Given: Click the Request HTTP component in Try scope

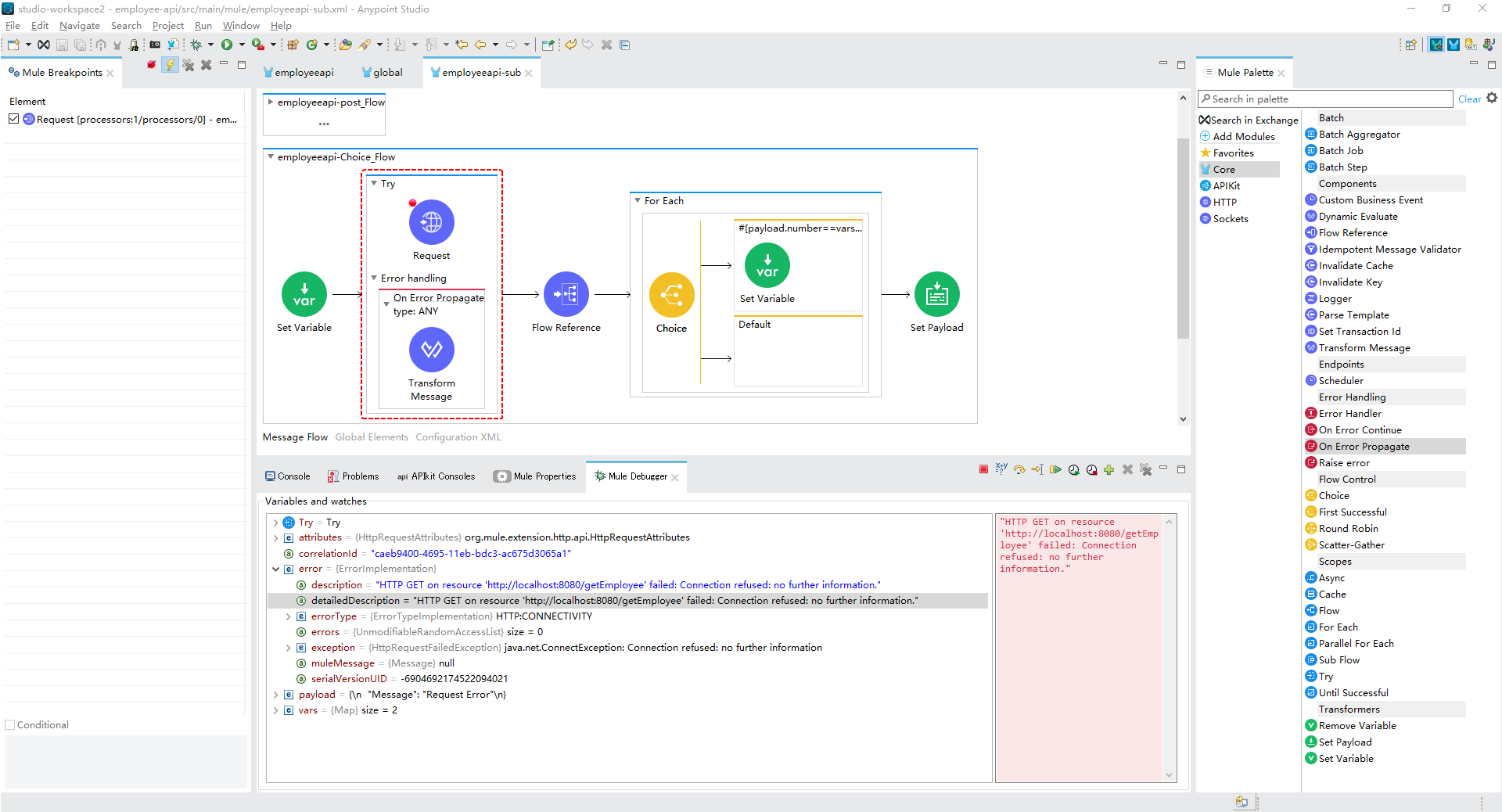Looking at the screenshot, I should coord(431,222).
